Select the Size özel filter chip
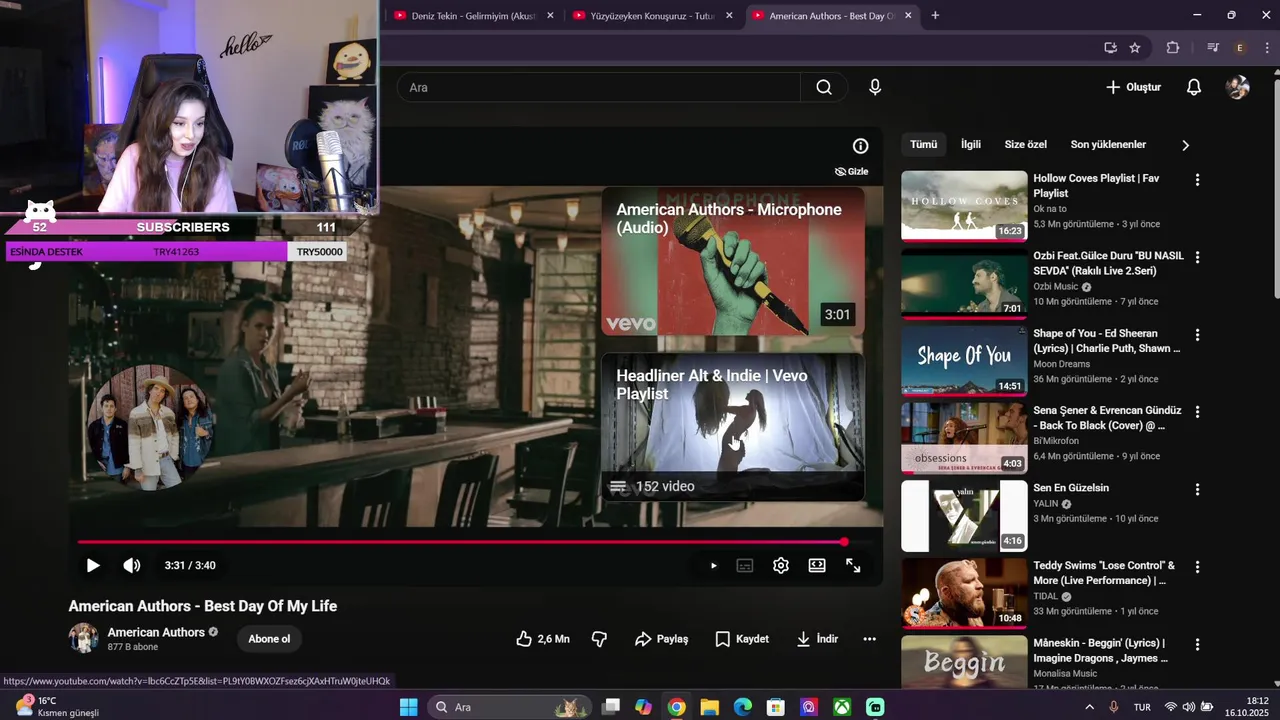This screenshot has height=720, width=1280. coord(1026,145)
